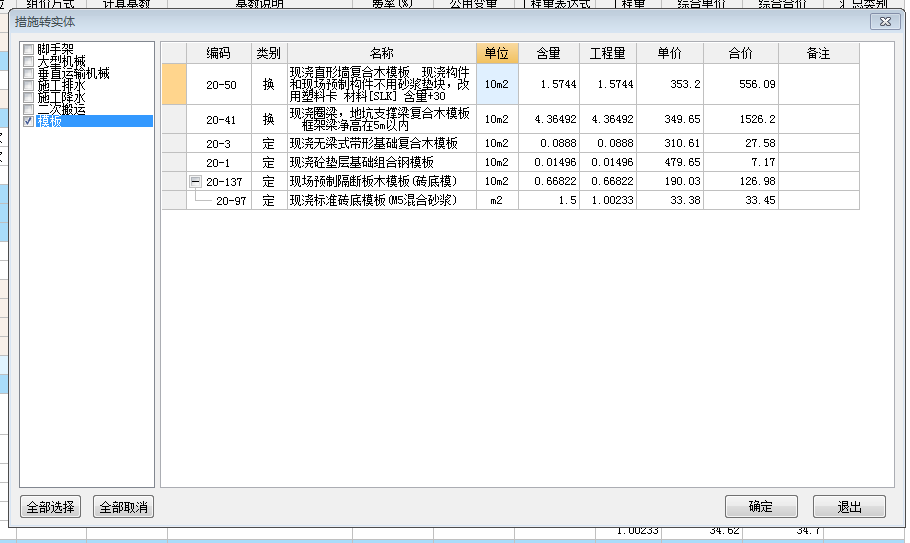
Task: Click the 含量 column header
Action: click(548, 53)
